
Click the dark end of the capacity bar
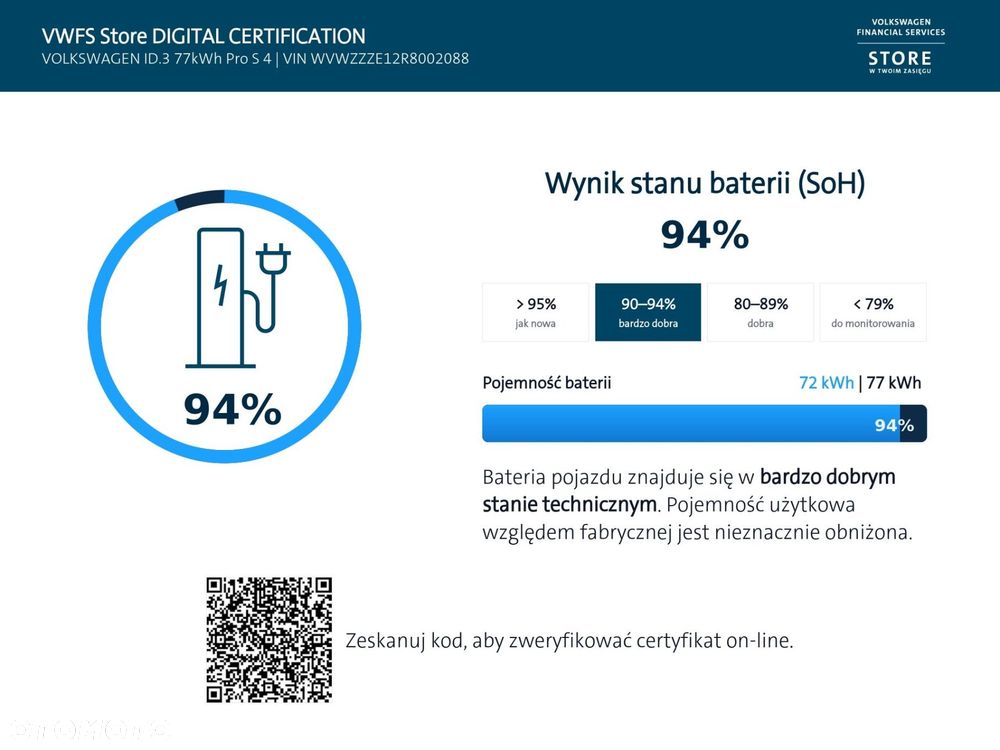913,423
